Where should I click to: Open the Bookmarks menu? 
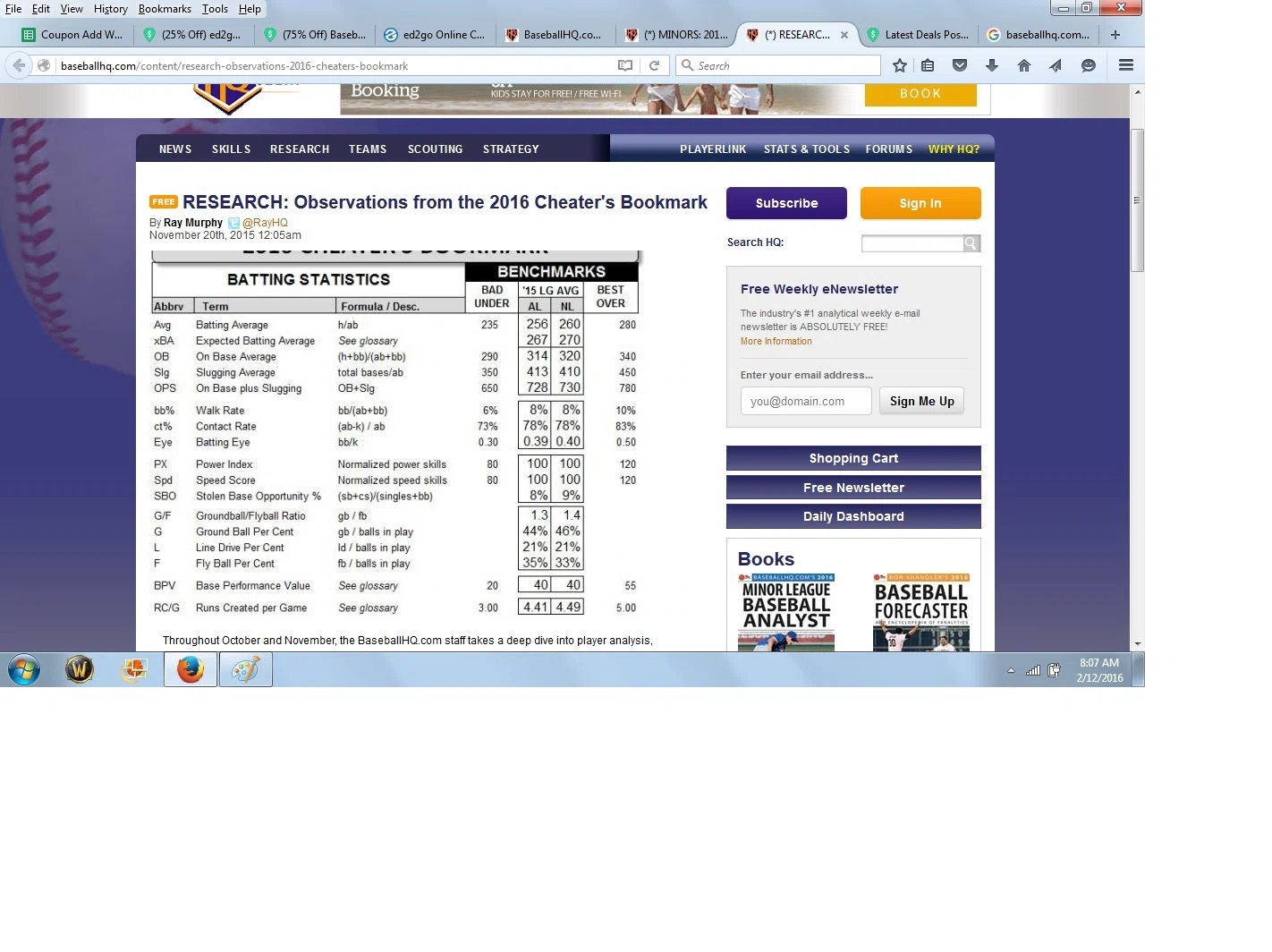pyautogui.click(x=165, y=9)
